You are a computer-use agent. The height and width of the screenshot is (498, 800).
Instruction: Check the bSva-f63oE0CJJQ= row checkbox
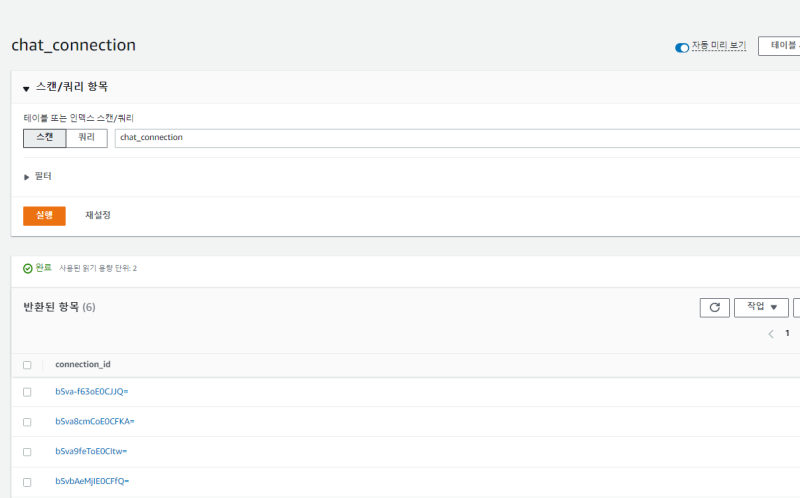(27, 392)
